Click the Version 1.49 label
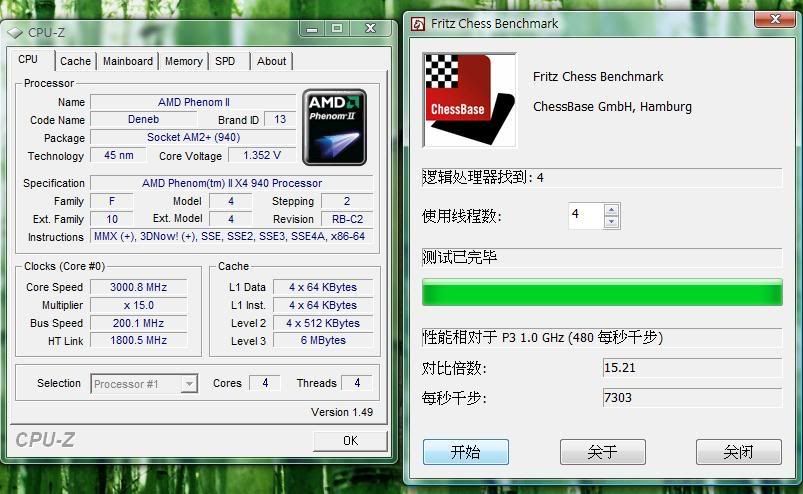 click(342, 412)
